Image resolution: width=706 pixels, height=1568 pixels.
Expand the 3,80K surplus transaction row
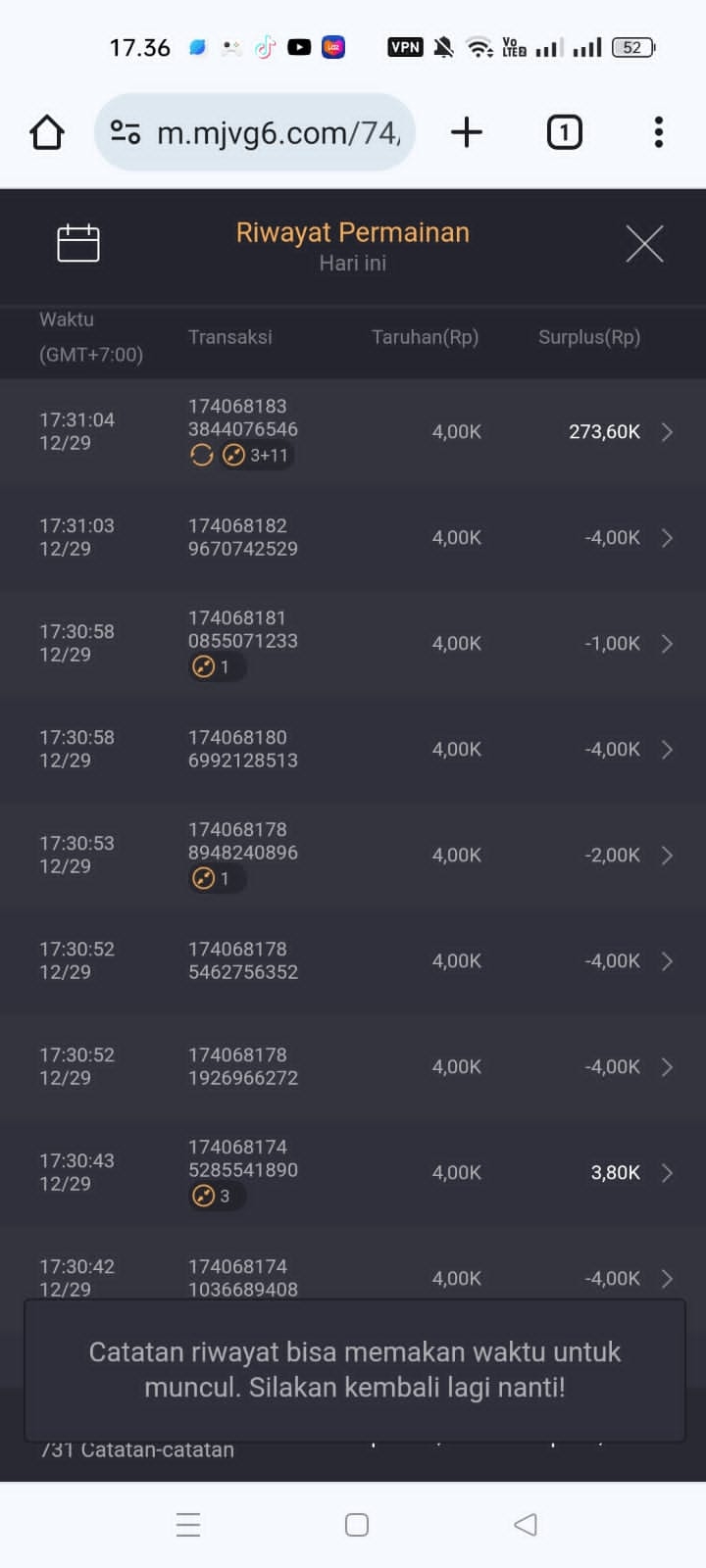667,1173
